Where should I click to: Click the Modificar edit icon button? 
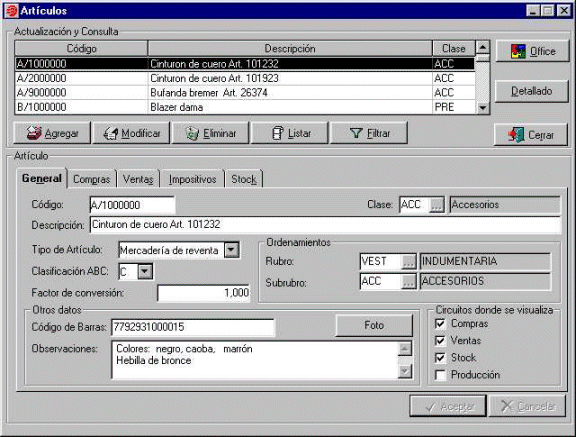pos(131,133)
